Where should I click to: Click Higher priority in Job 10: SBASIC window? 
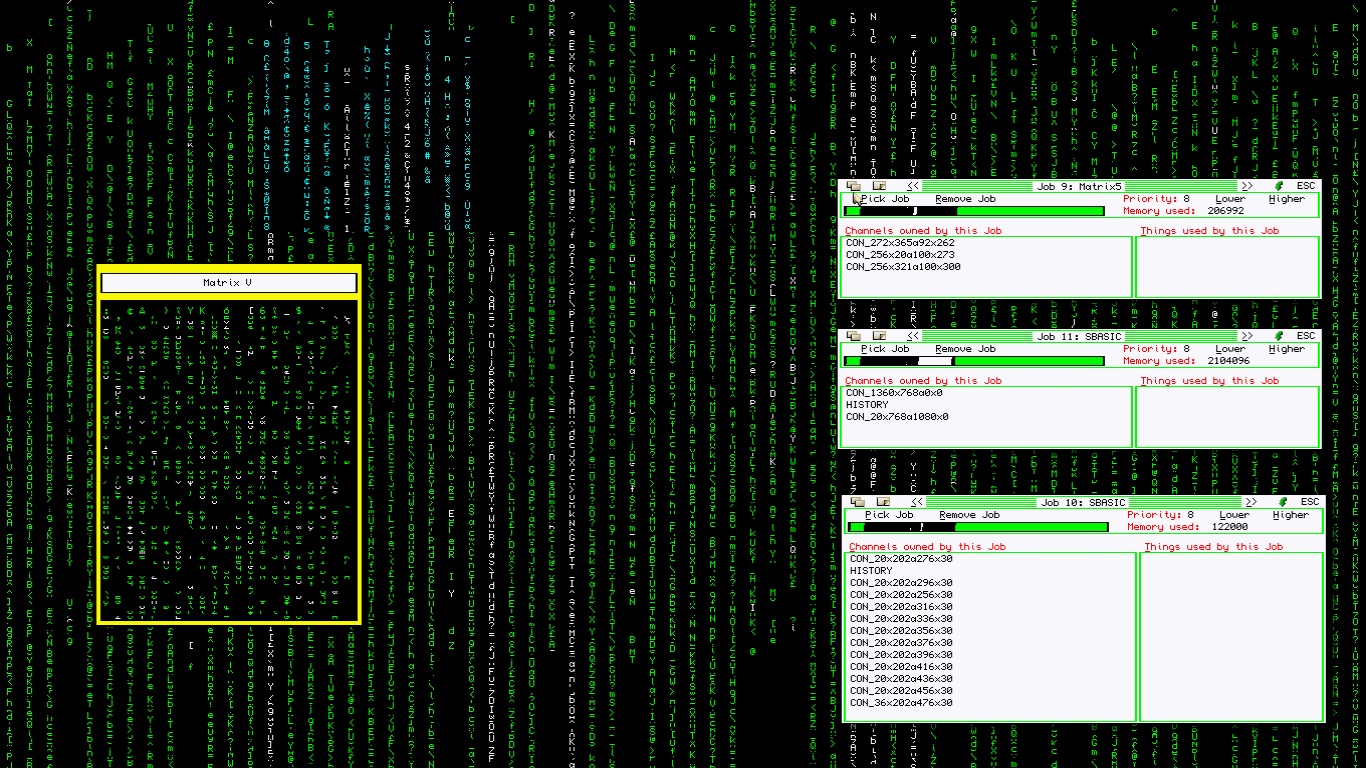click(1290, 515)
